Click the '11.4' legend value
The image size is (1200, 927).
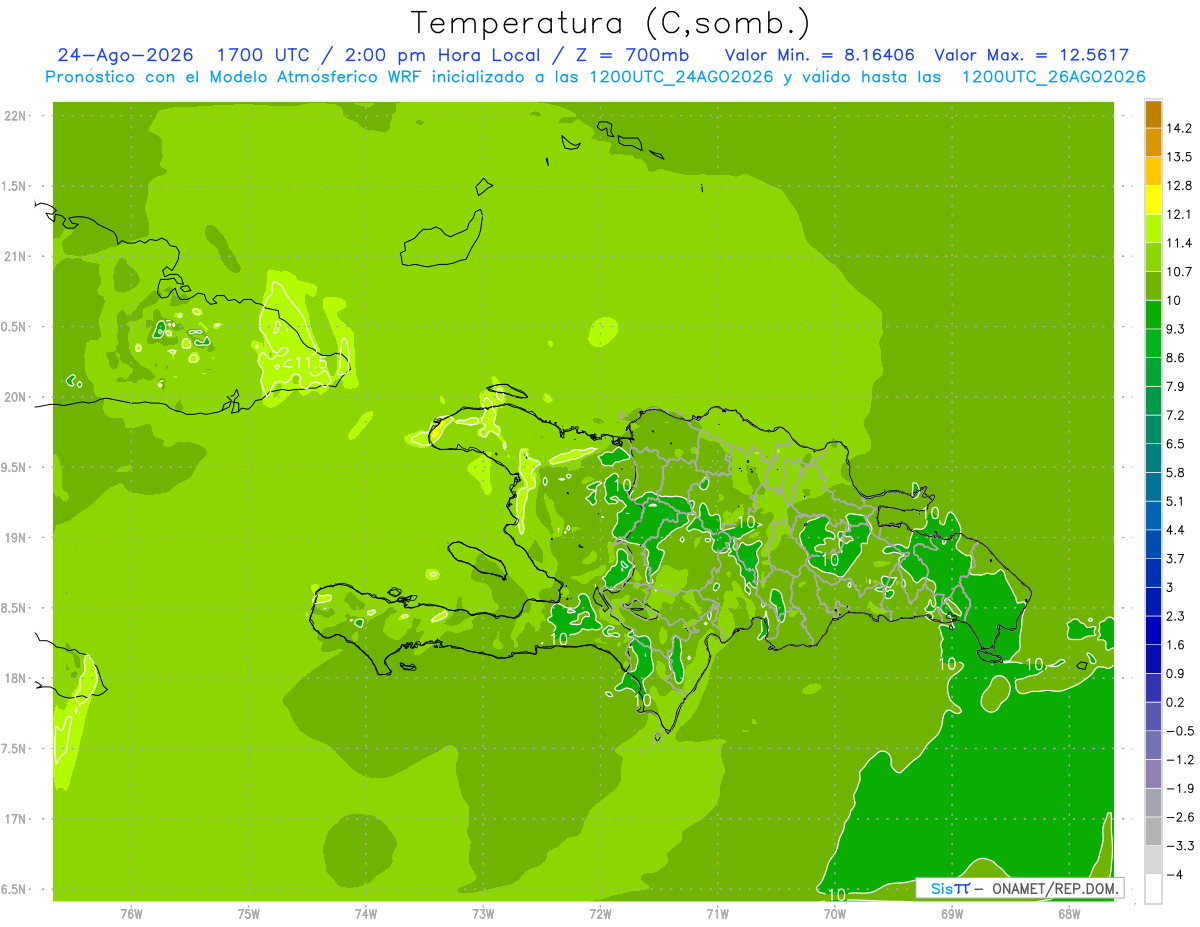click(x=1179, y=243)
